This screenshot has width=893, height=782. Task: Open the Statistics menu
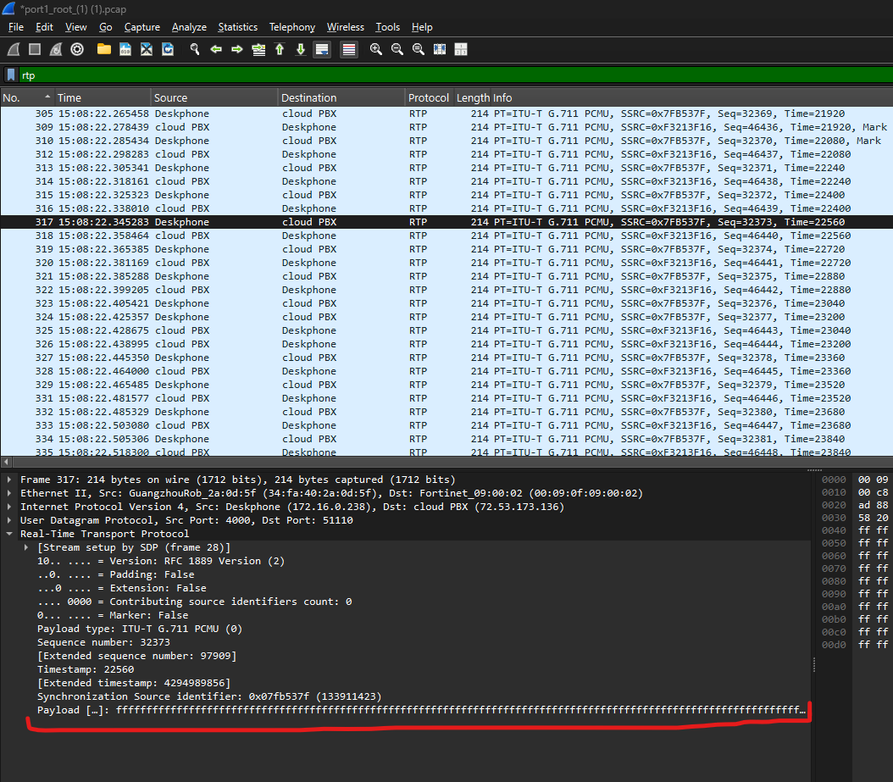tap(237, 27)
